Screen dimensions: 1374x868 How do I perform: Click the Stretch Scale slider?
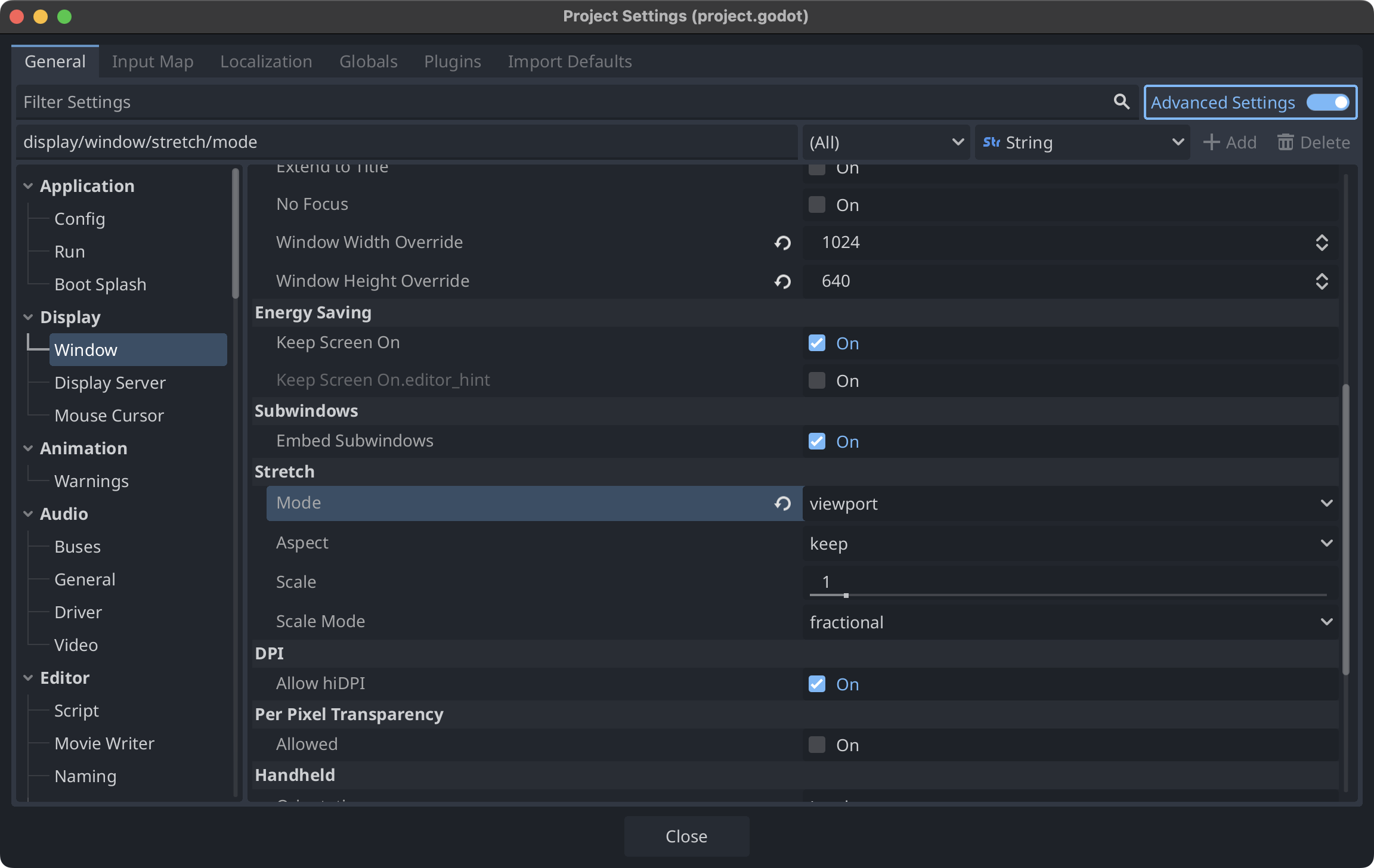1067,594
